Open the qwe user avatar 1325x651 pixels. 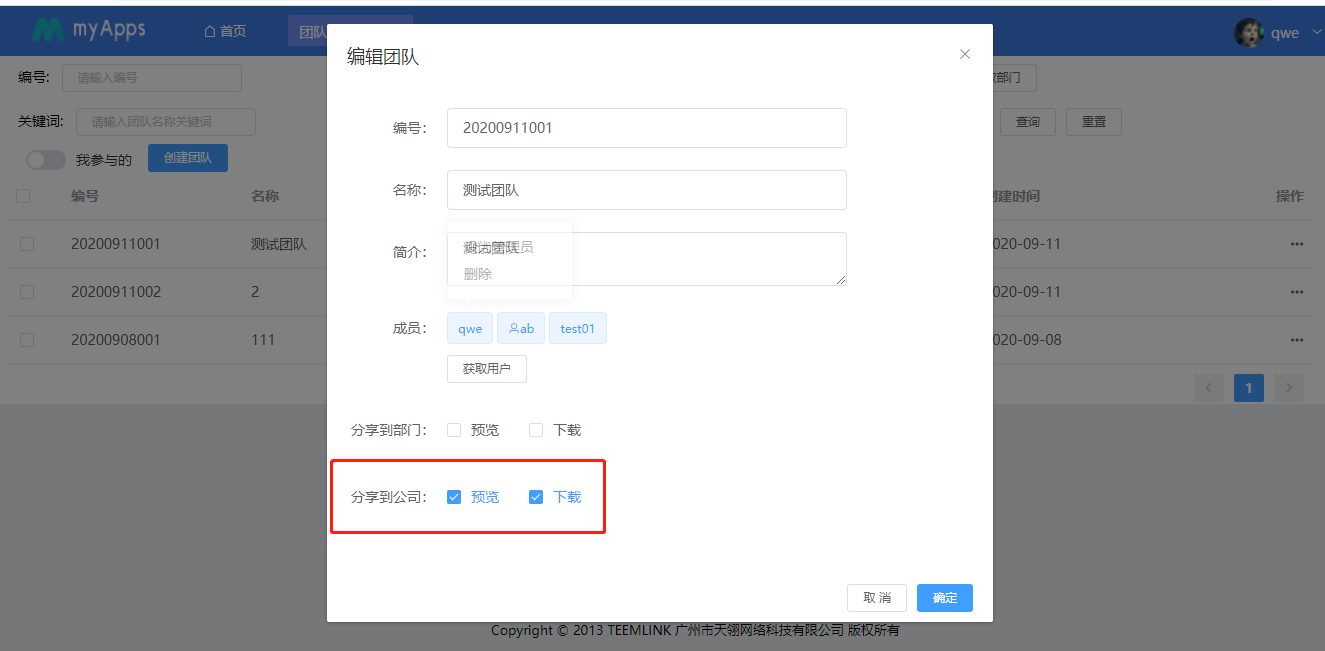pos(1249,32)
